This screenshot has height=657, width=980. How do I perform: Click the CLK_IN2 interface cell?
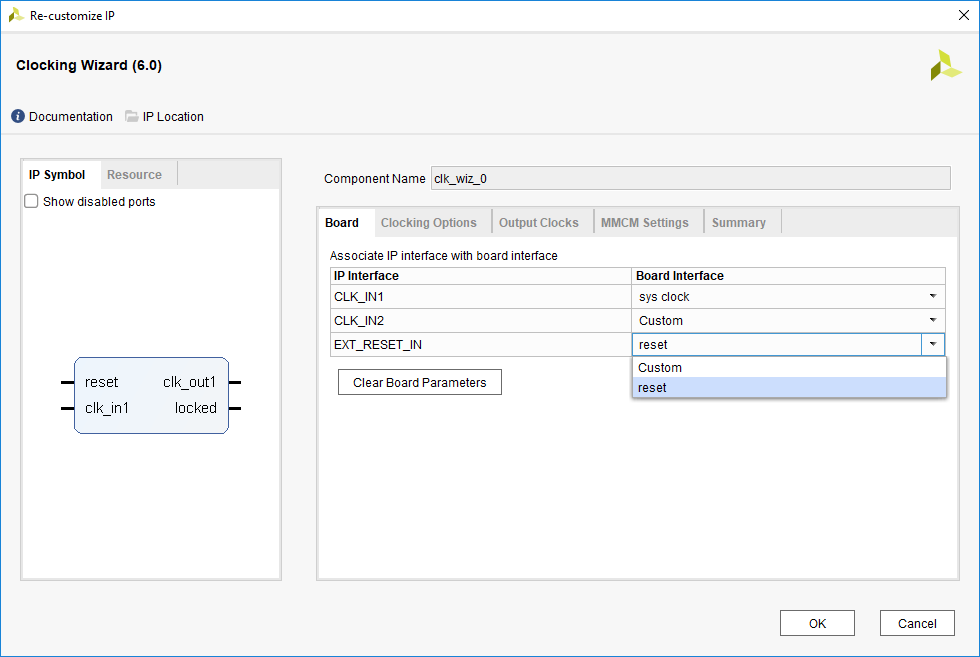point(481,320)
